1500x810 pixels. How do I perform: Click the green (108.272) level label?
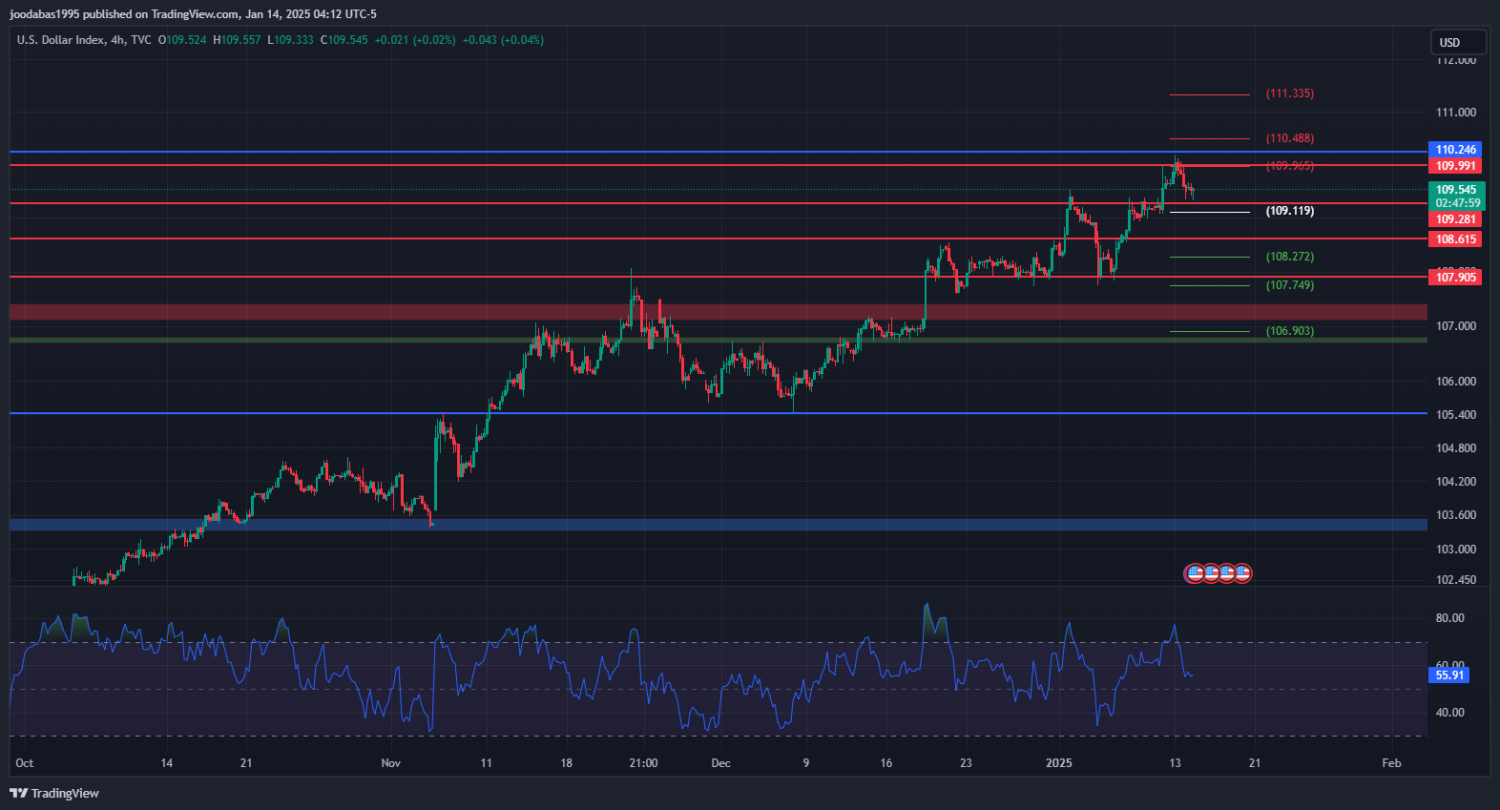point(1289,257)
